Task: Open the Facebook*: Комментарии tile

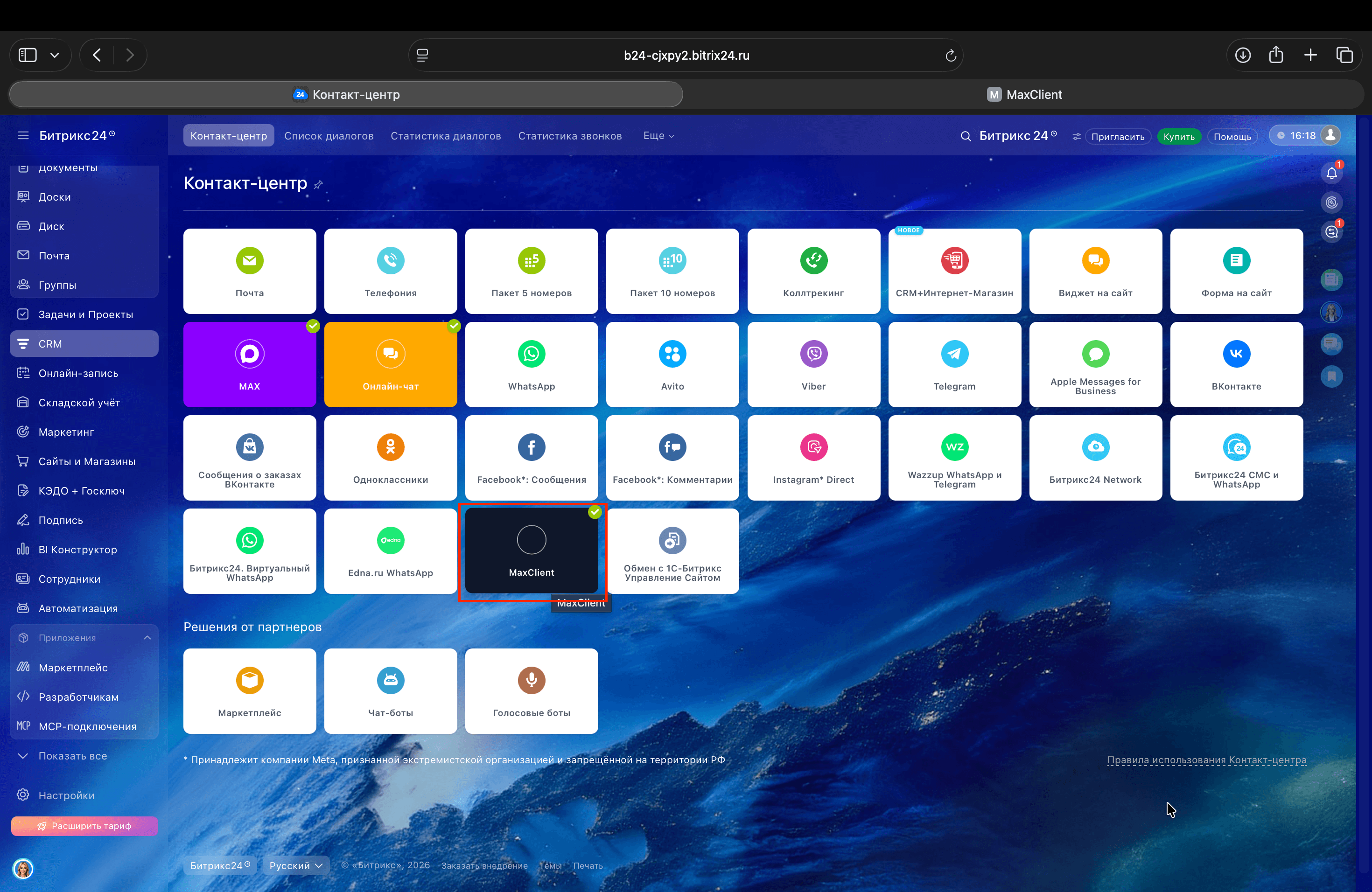Action: click(x=672, y=458)
